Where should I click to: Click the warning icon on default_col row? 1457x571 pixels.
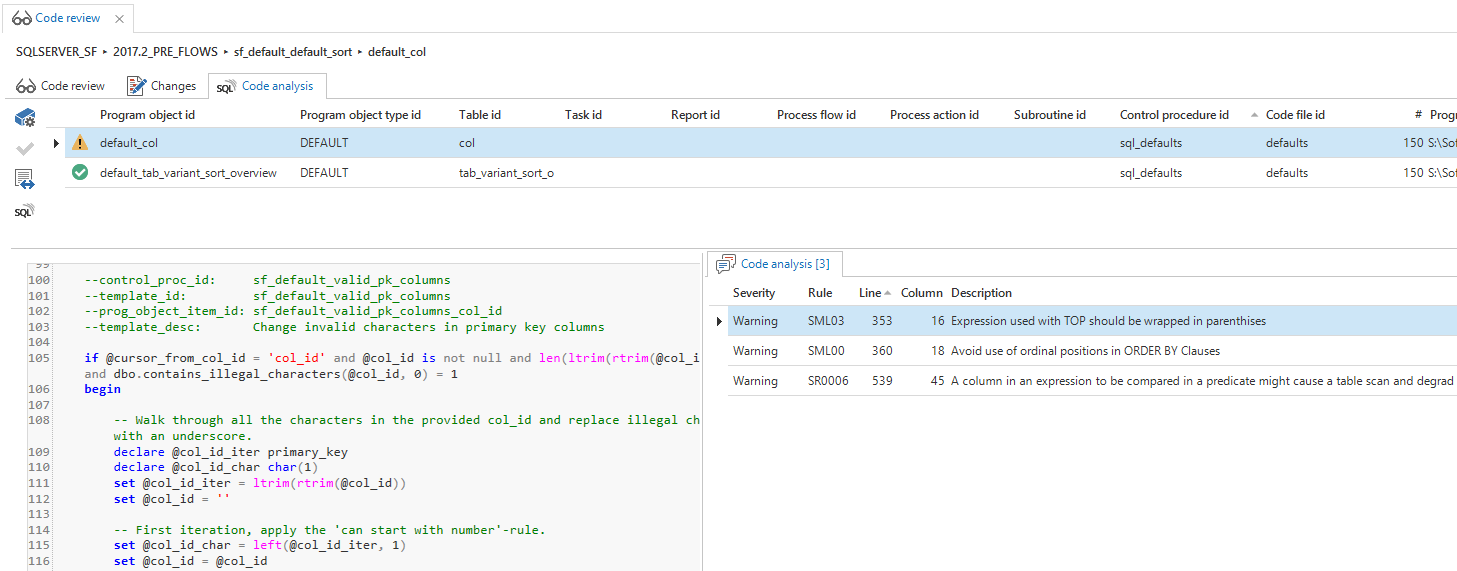(x=80, y=143)
